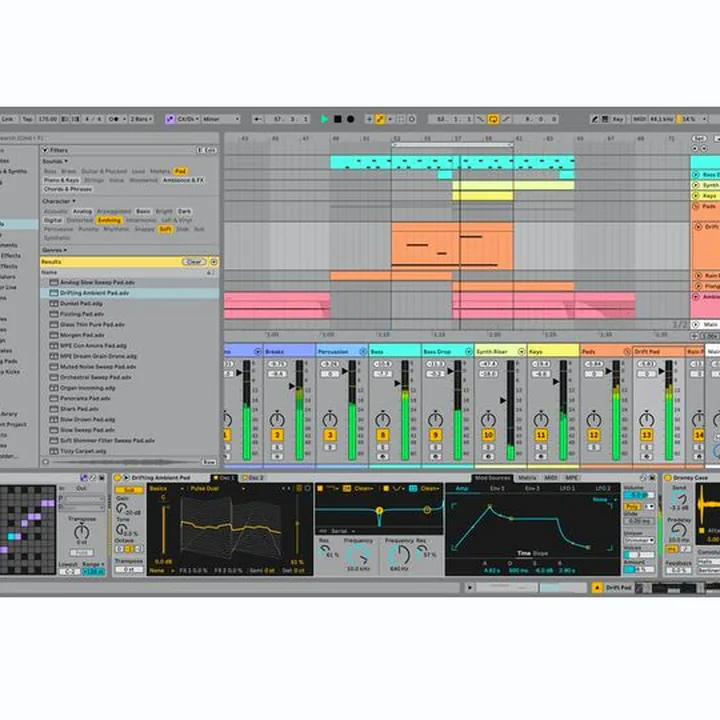Switch to the Osc 2 tab

click(x=253, y=478)
